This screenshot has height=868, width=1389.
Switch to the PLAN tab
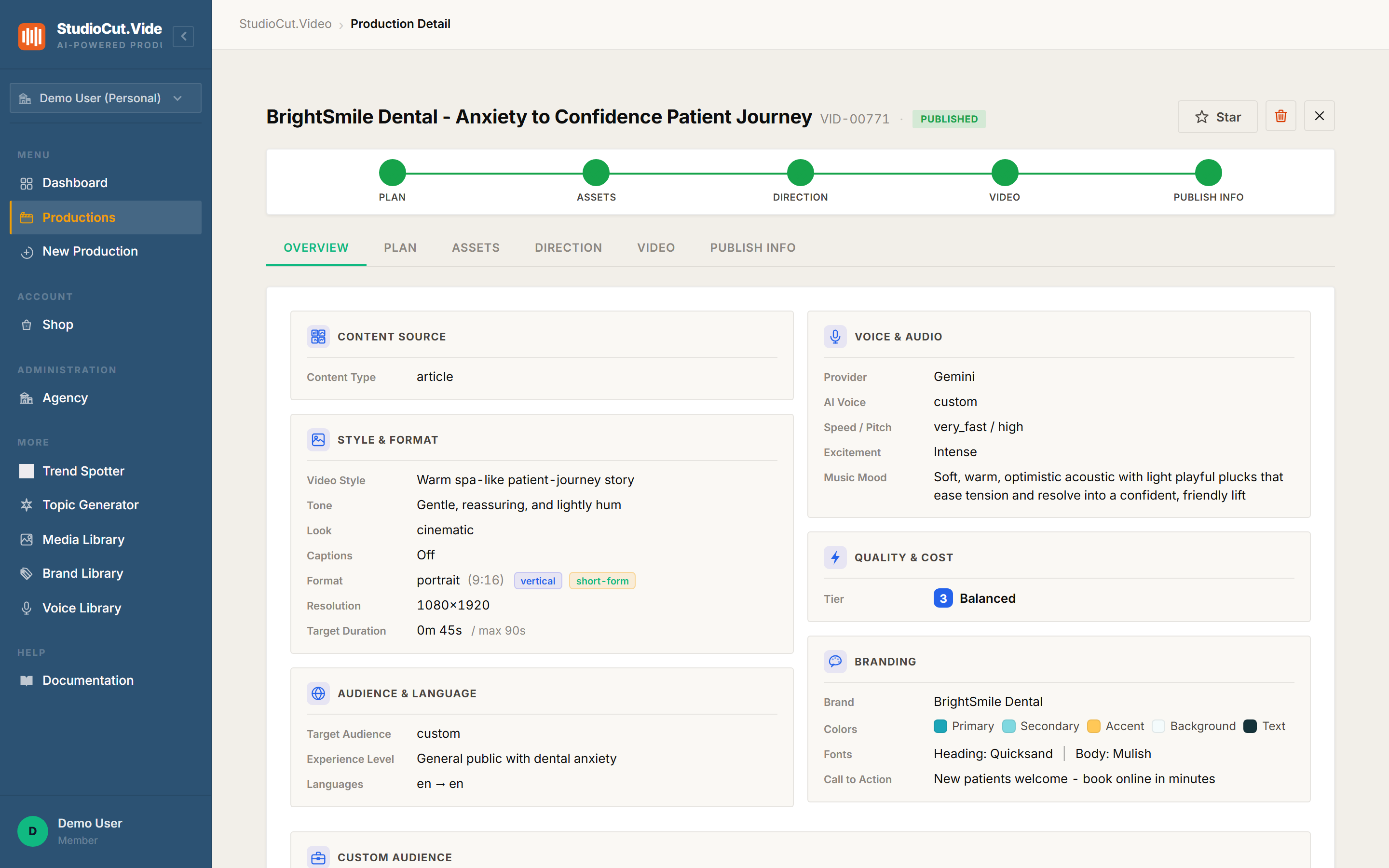click(400, 248)
